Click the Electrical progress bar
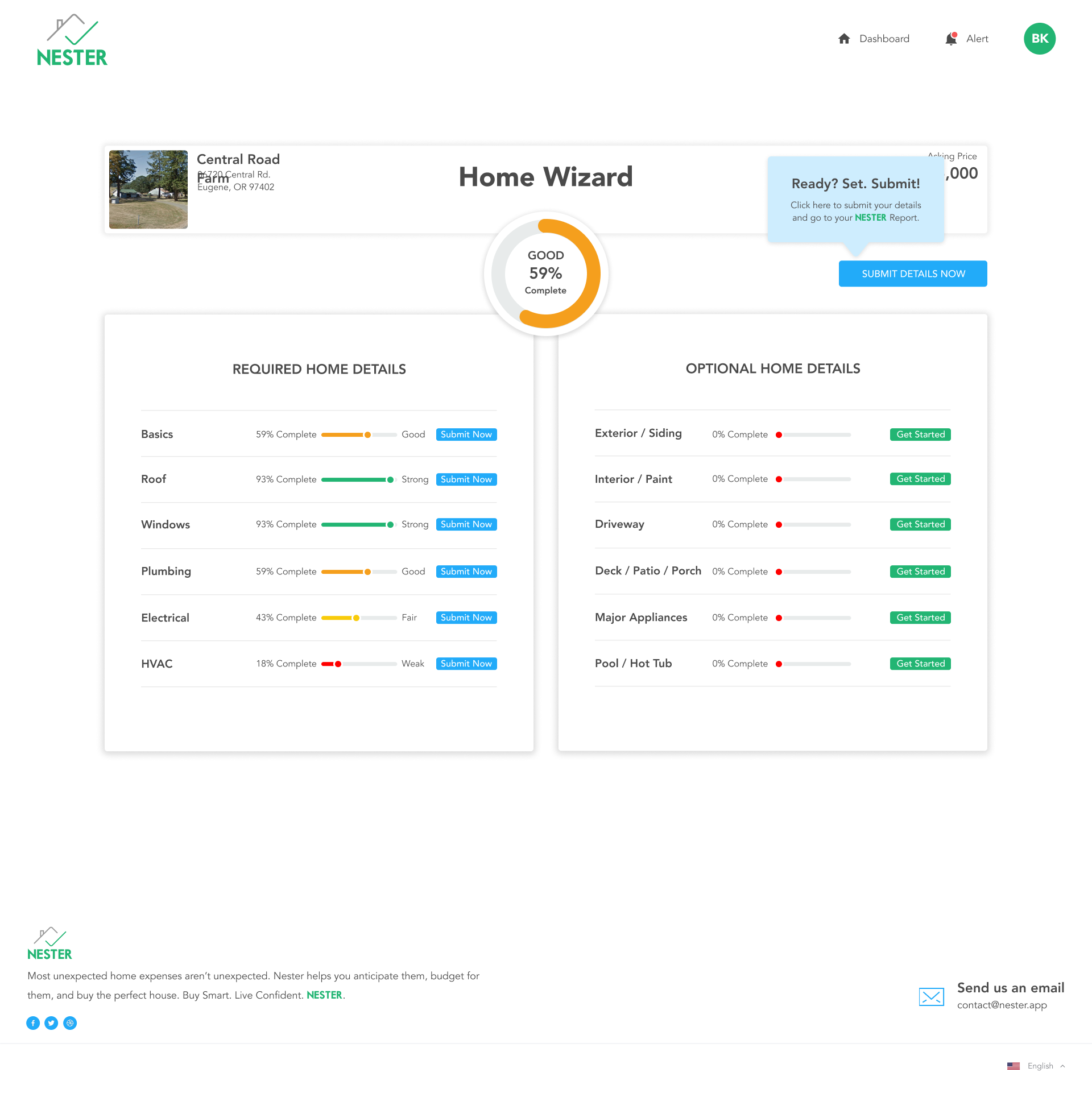This screenshot has width=1092, height=1093. click(359, 618)
